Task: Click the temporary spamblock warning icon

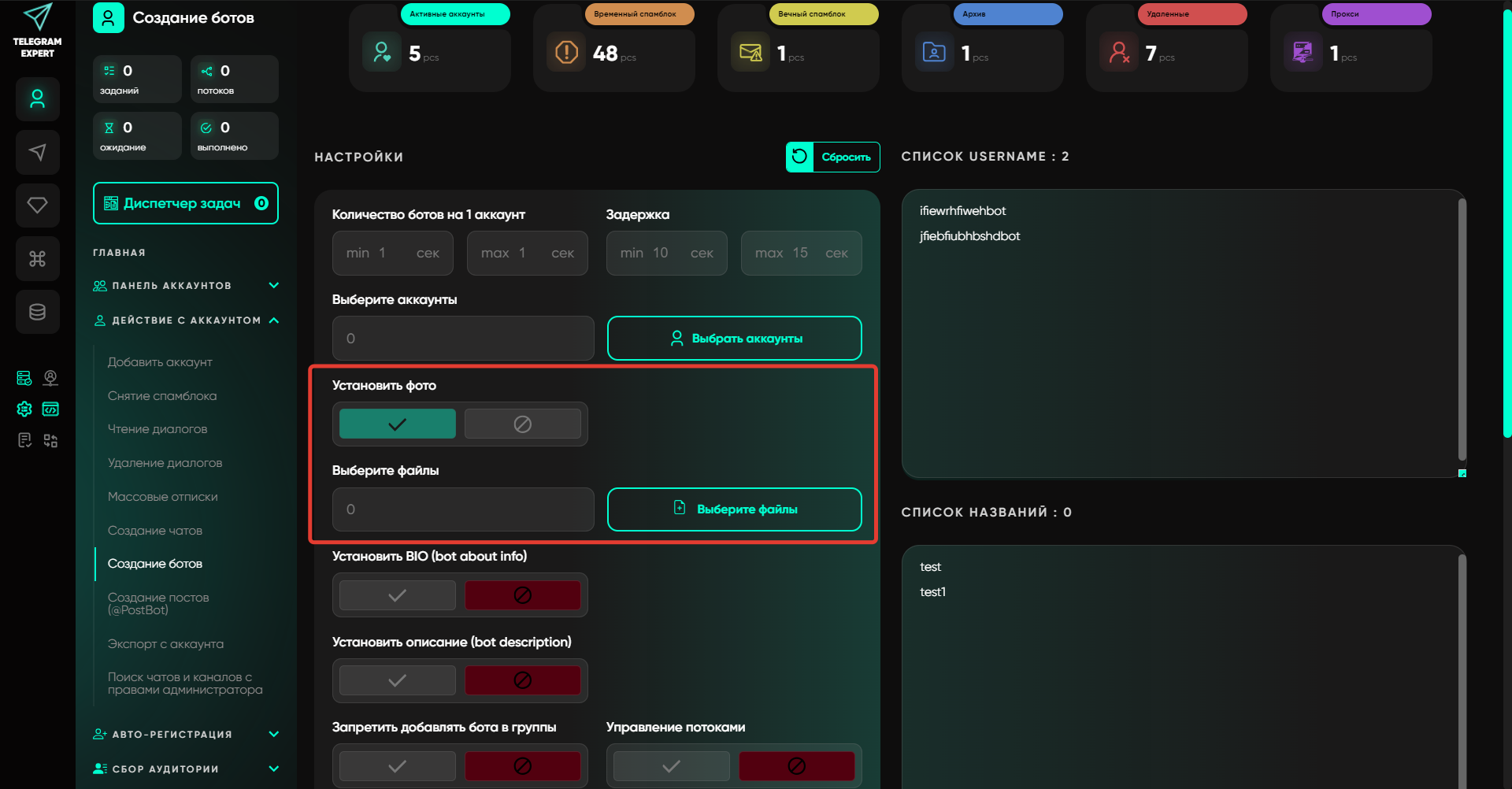Action: click(x=566, y=53)
